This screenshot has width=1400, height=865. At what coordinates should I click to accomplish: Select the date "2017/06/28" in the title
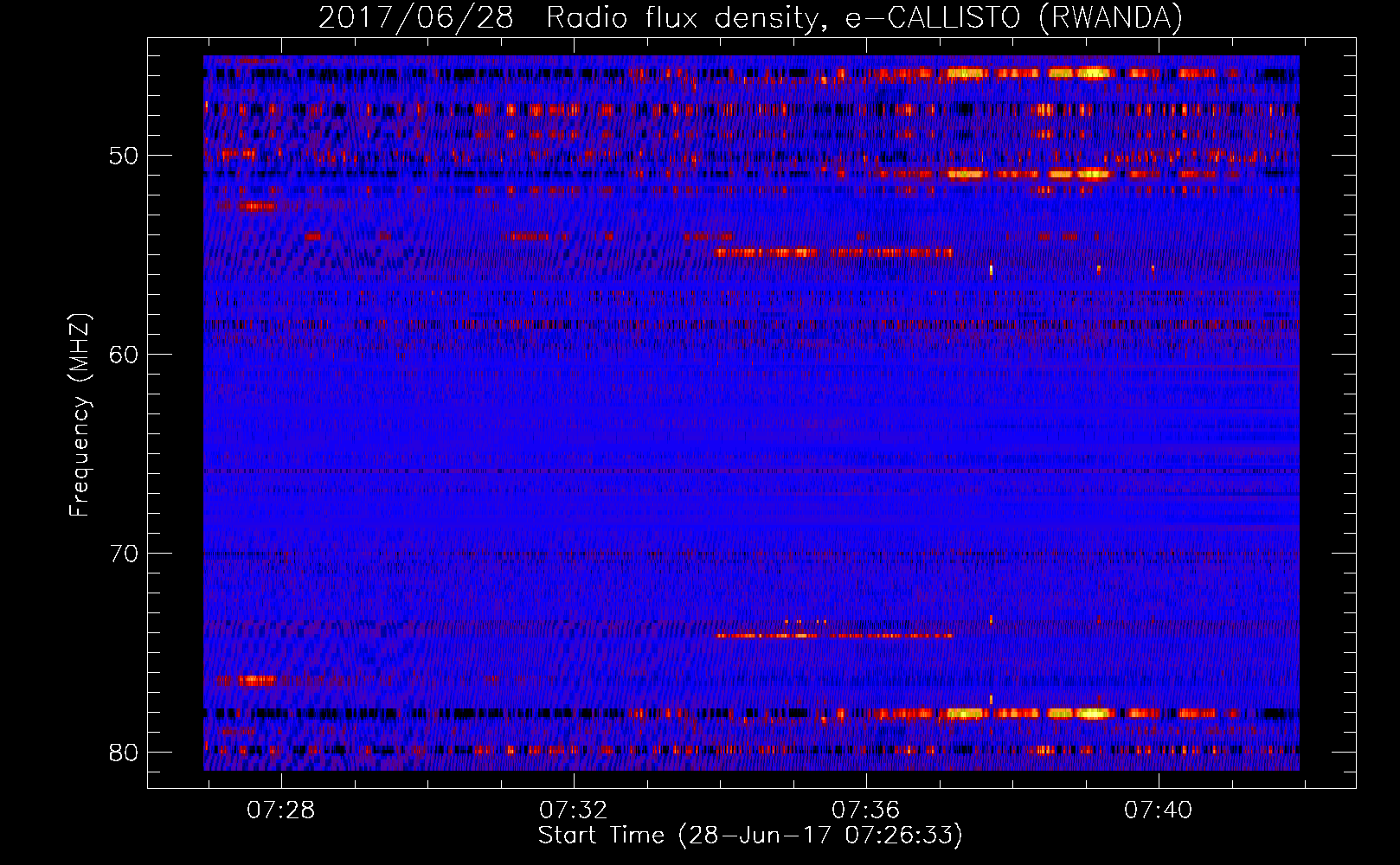pos(416,17)
